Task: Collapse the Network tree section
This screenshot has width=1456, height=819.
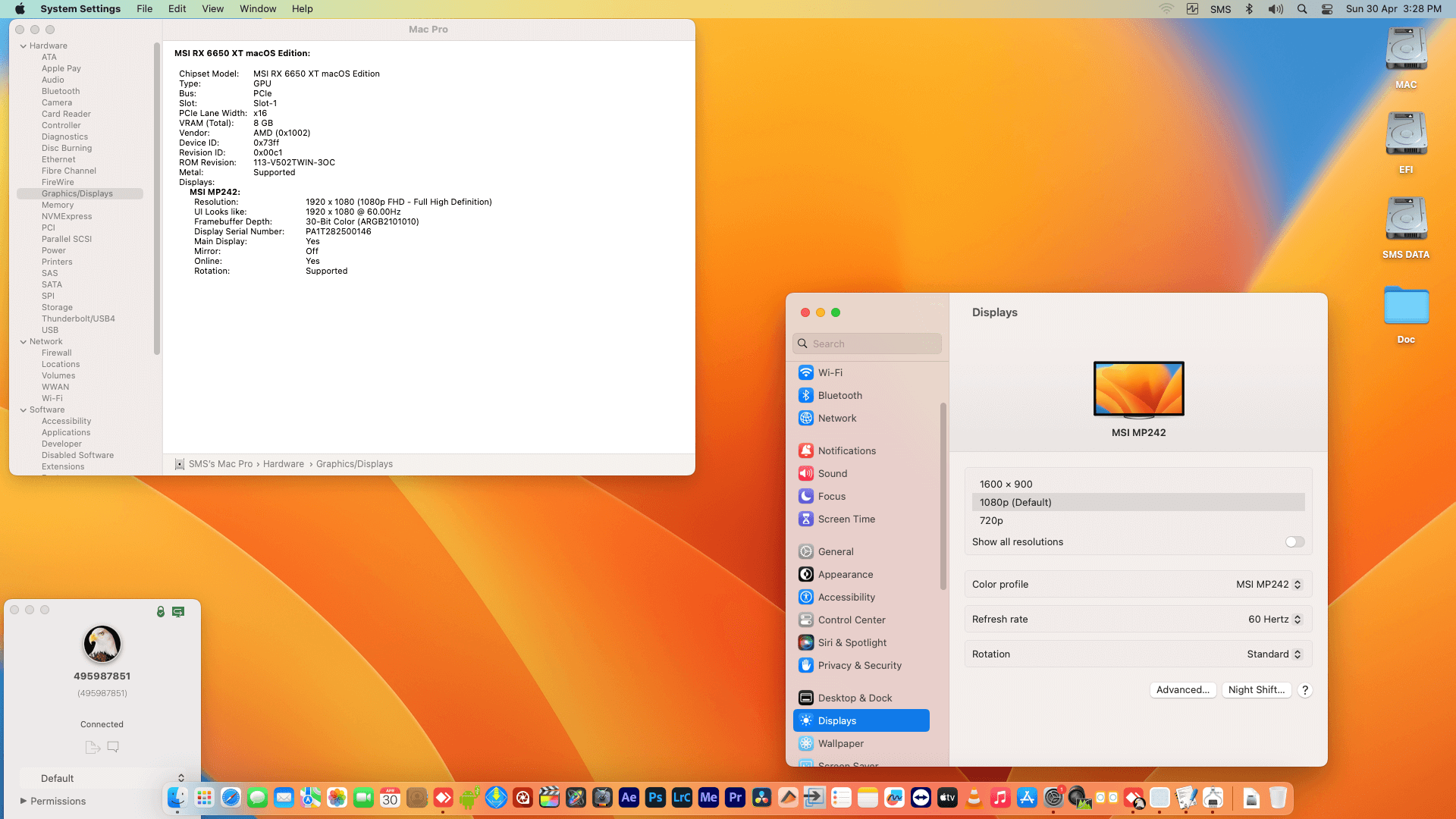Action: coord(24,341)
